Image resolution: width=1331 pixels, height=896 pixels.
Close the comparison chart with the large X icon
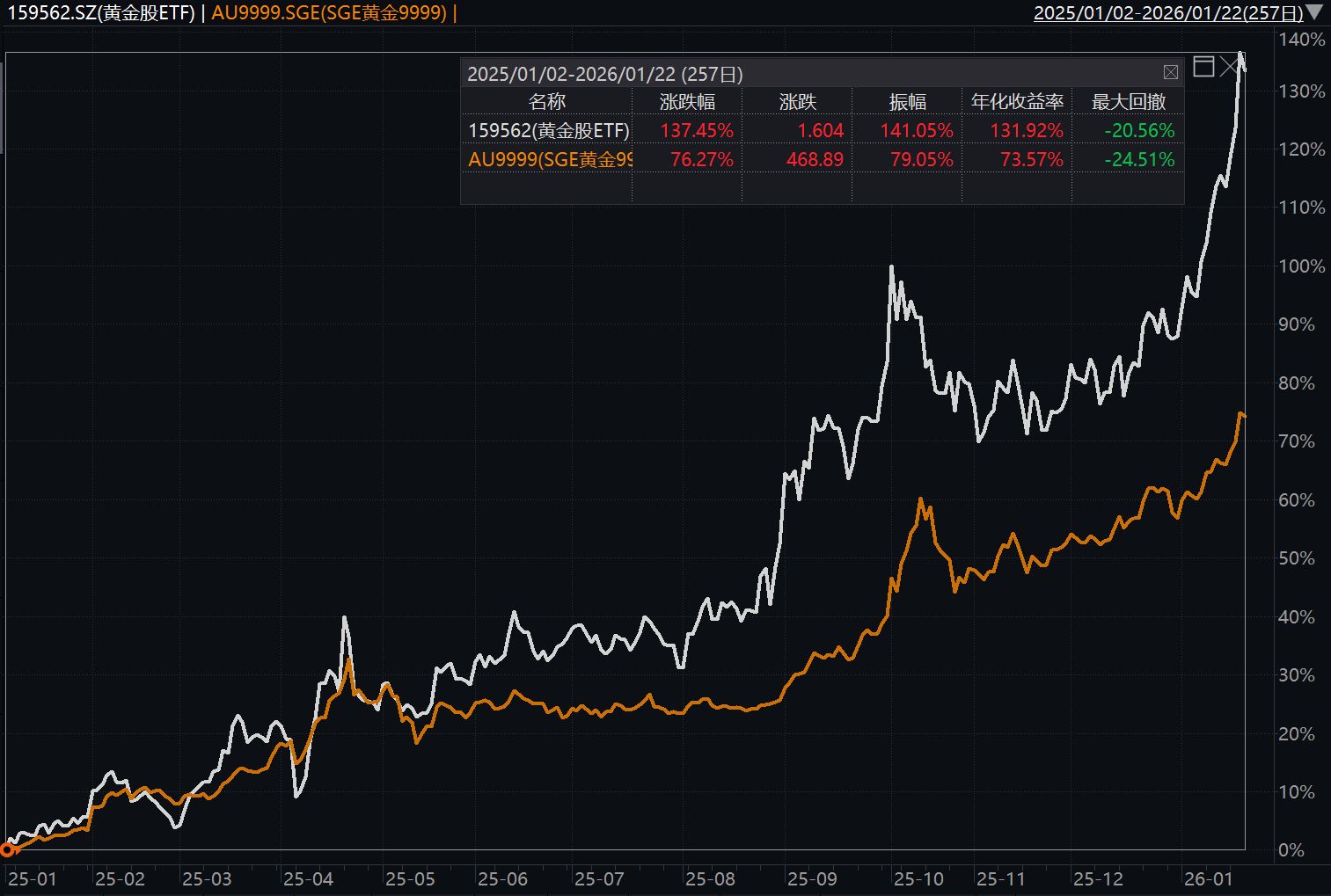click(x=1229, y=66)
